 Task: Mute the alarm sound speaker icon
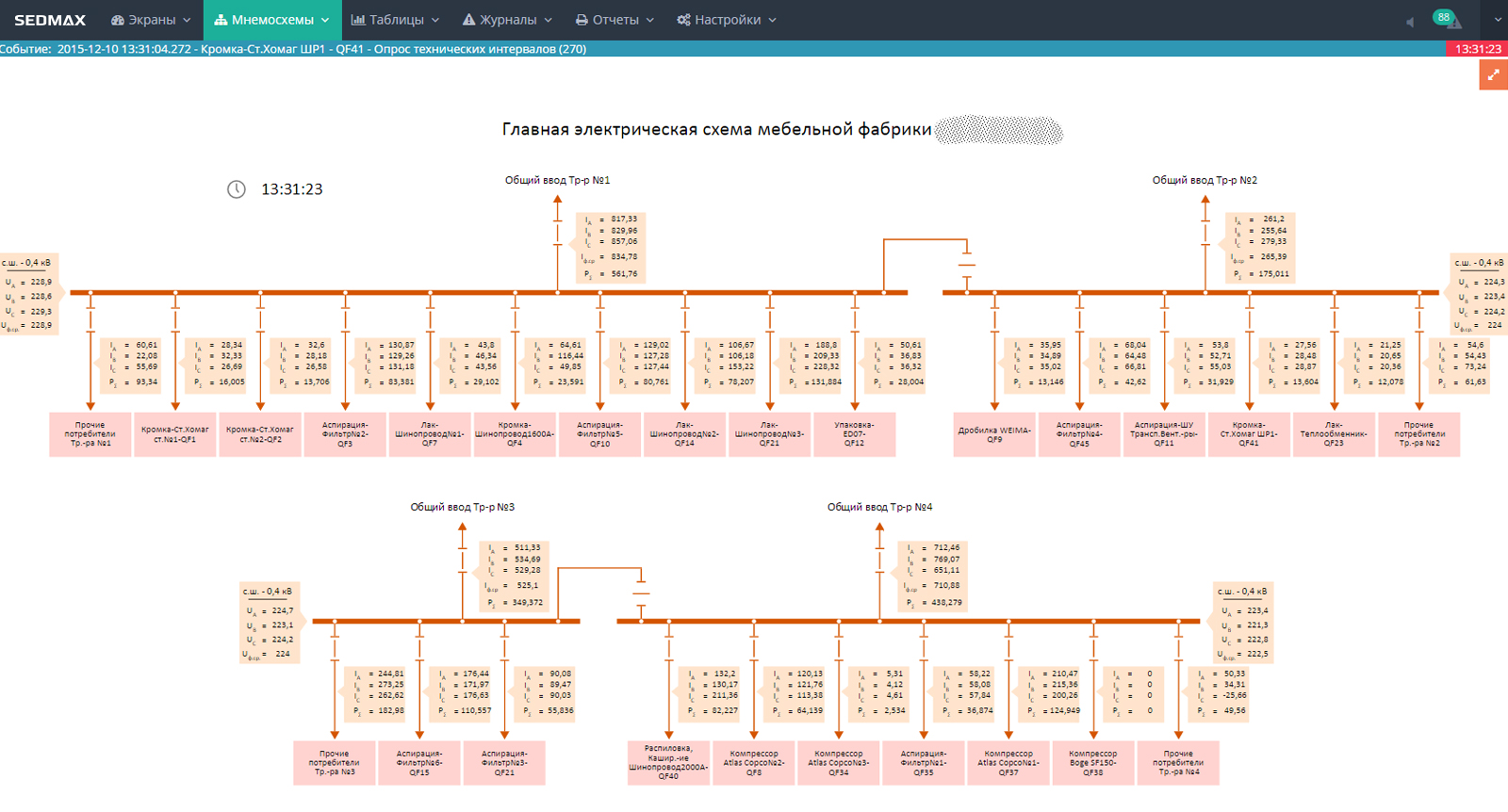pos(1410,22)
